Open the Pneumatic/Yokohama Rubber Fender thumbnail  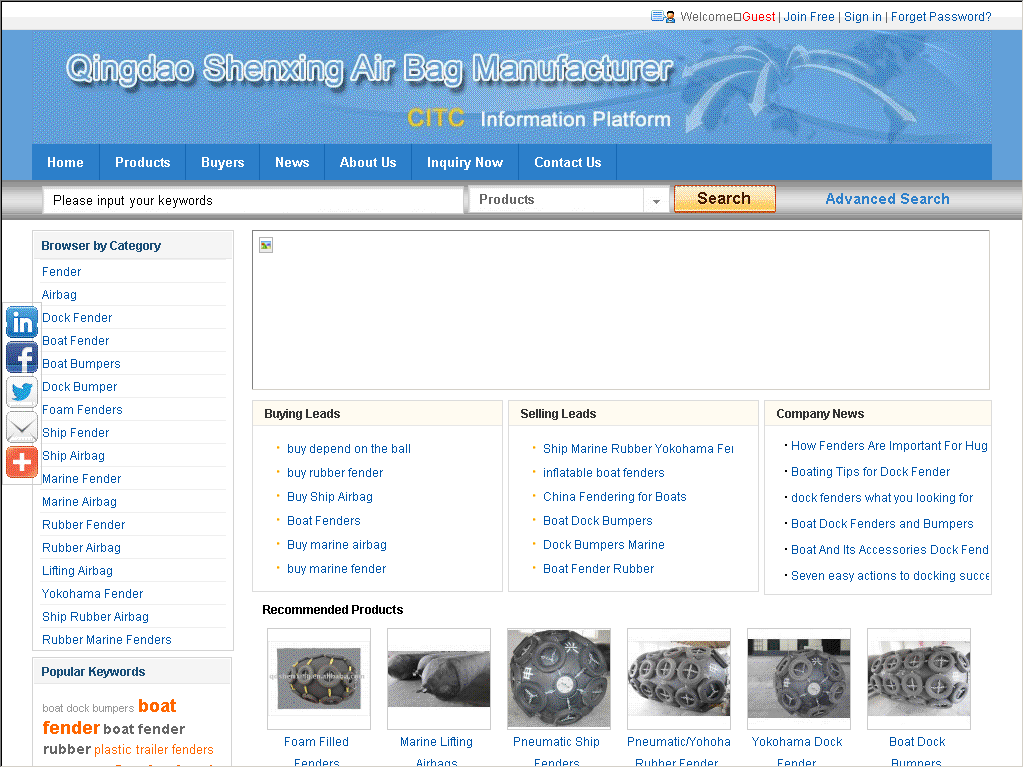click(679, 679)
